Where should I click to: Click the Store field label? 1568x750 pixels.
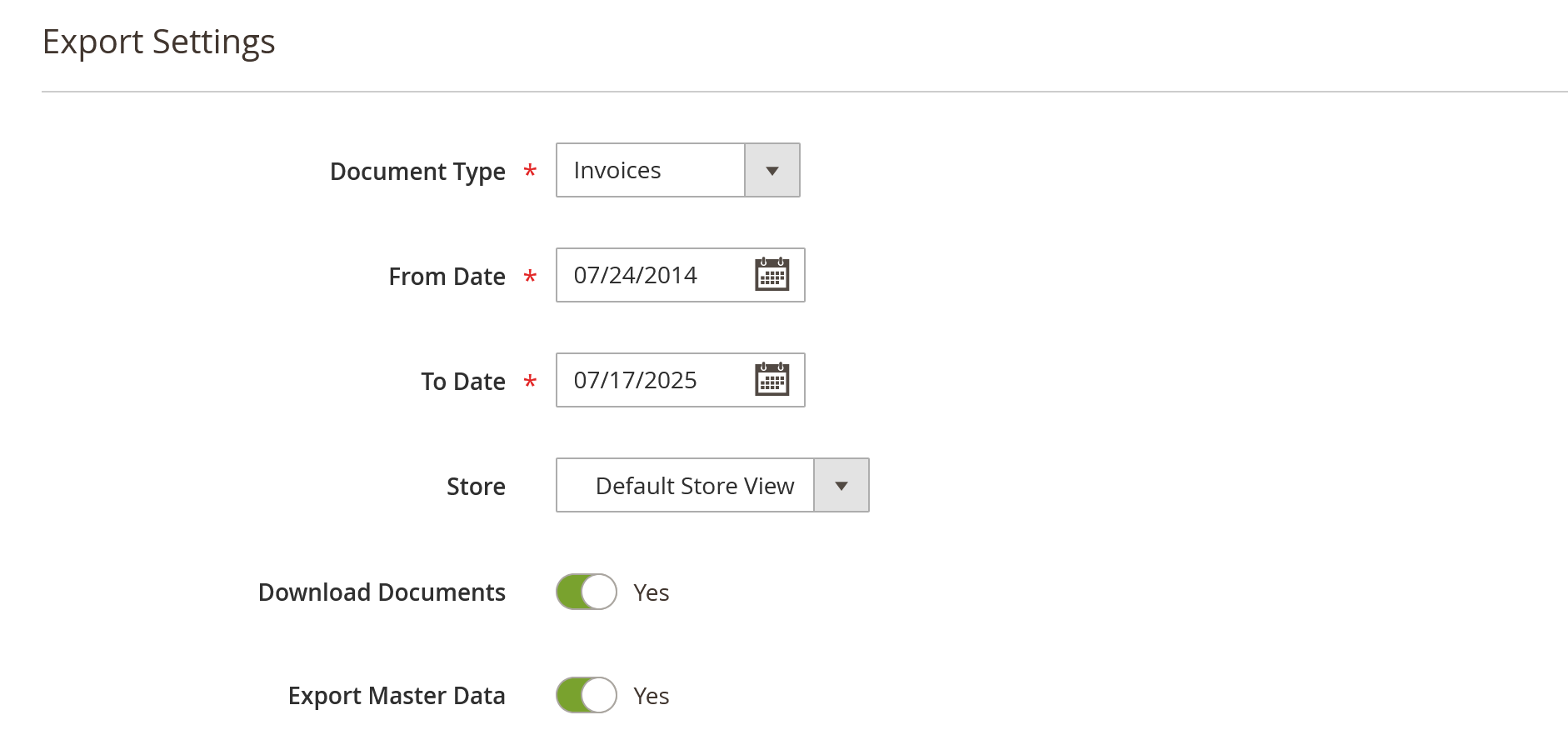[x=475, y=486]
